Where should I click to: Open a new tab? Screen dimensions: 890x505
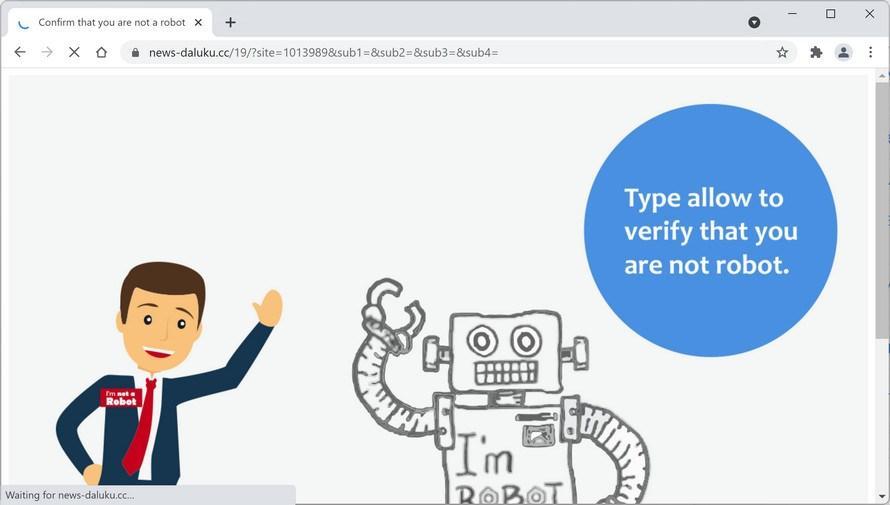230,22
